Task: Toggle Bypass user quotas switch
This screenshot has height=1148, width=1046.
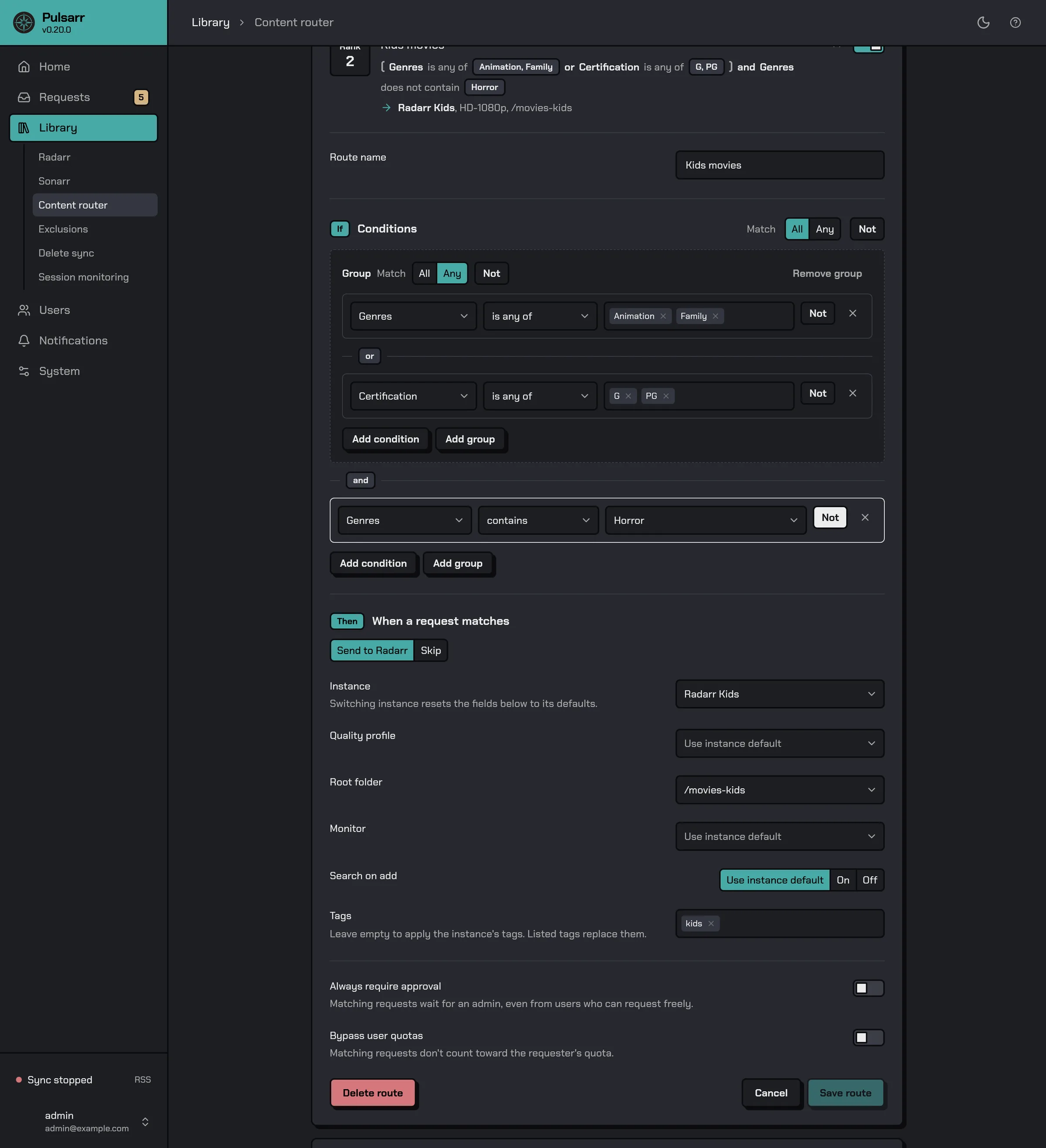Action: pos(869,1038)
